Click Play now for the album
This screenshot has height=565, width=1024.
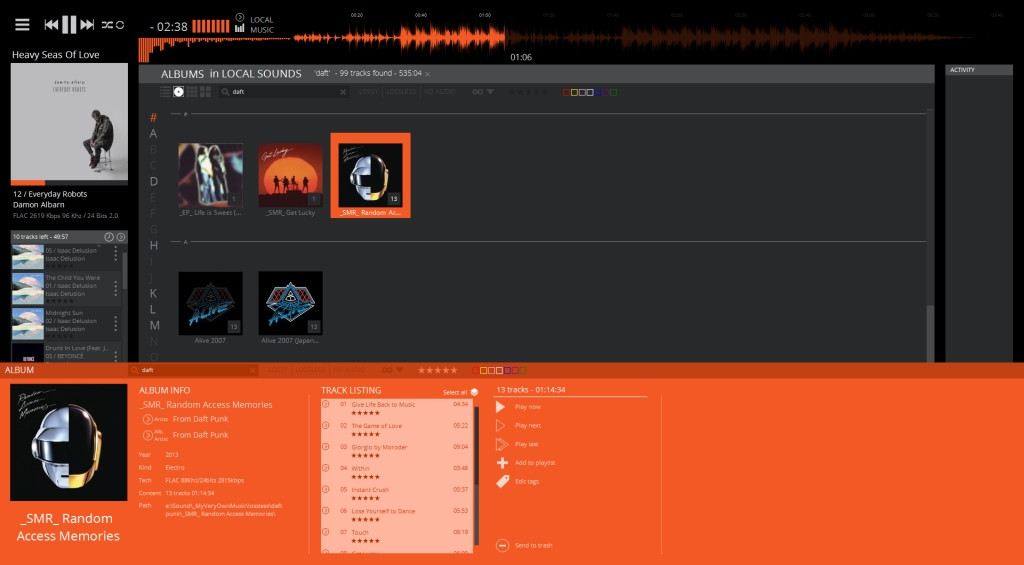(x=519, y=407)
